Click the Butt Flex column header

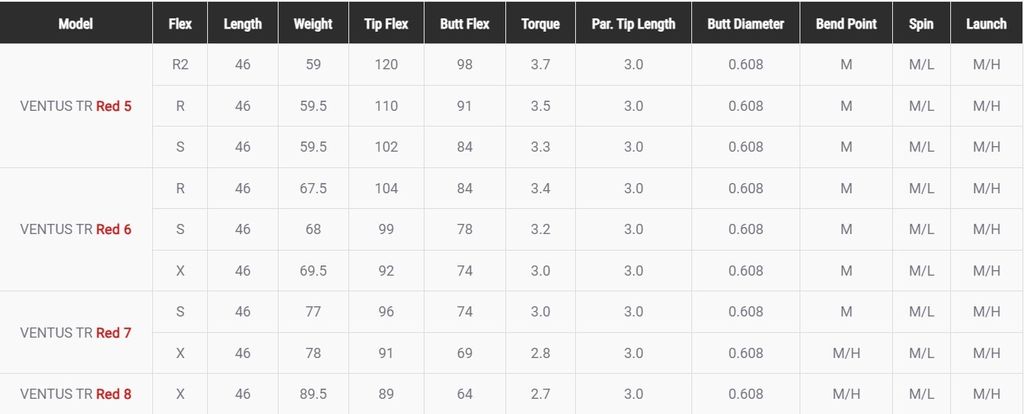tap(464, 24)
